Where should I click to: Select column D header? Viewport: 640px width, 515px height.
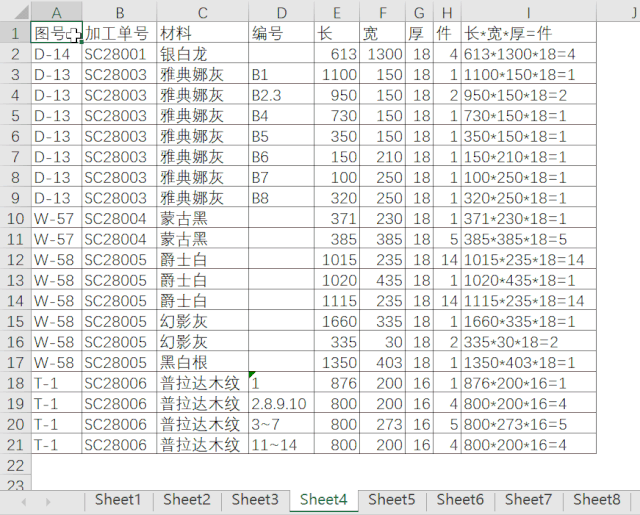click(281, 12)
